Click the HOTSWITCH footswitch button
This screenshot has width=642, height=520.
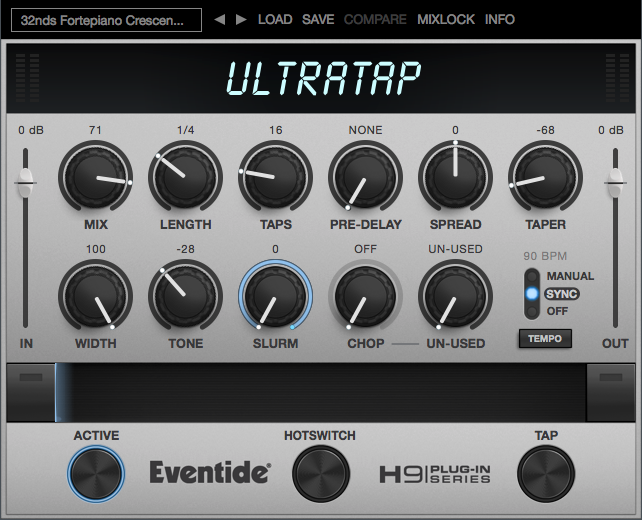point(321,473)
